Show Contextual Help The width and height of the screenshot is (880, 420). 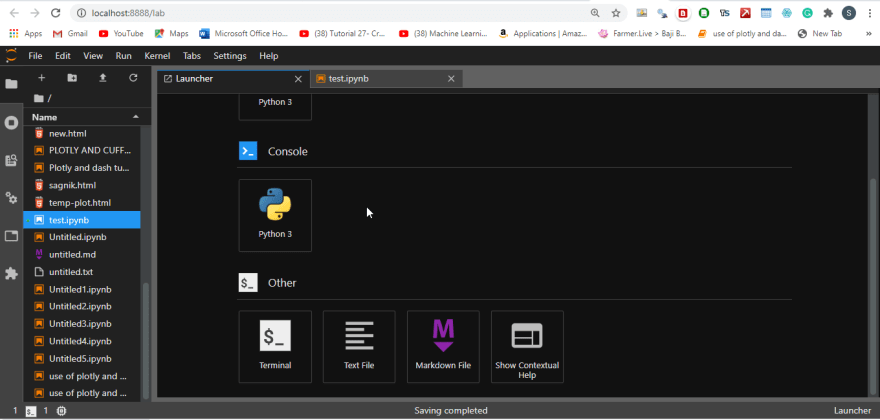527,346
